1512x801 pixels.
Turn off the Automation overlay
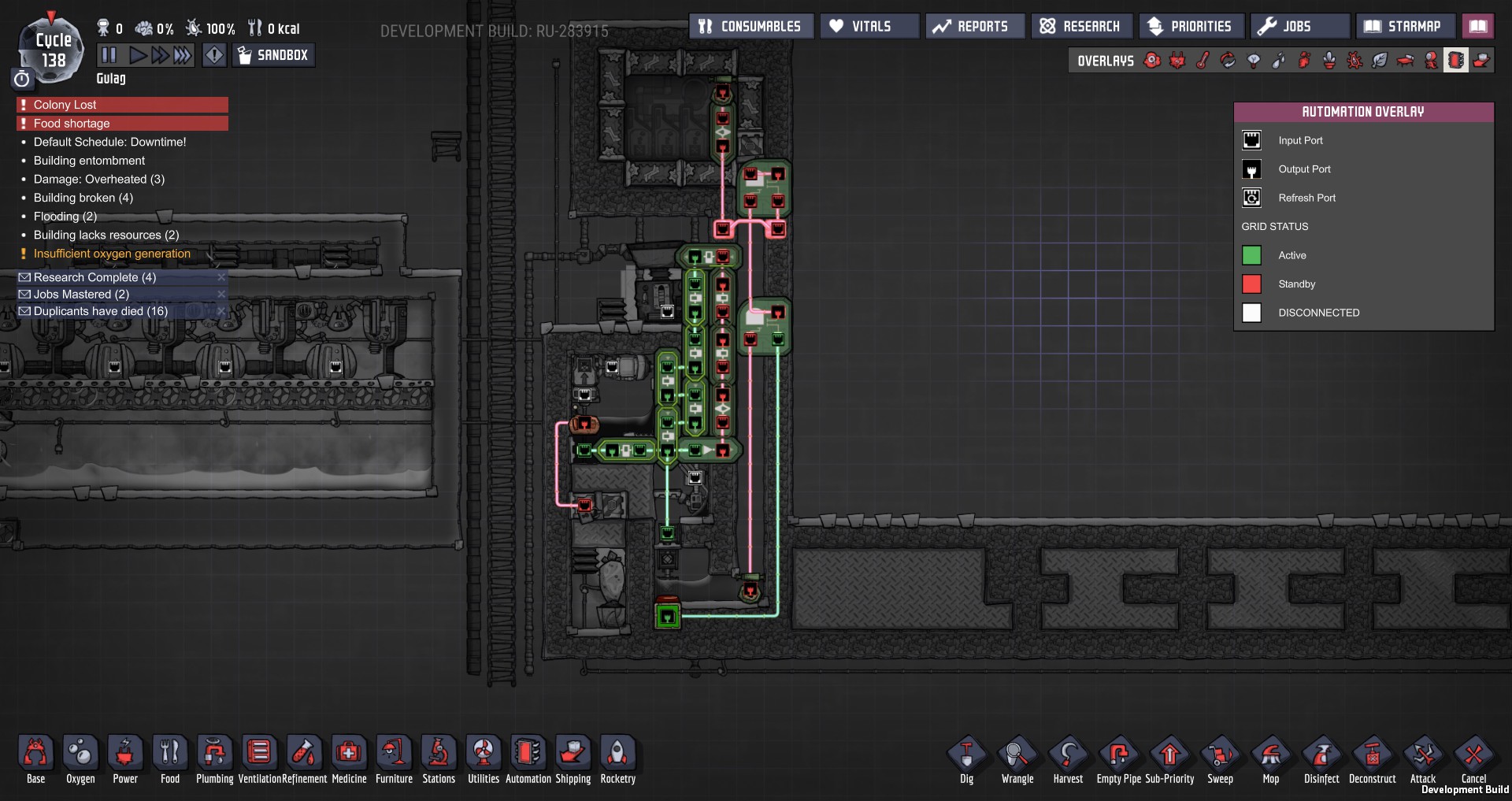(1455, 61)
